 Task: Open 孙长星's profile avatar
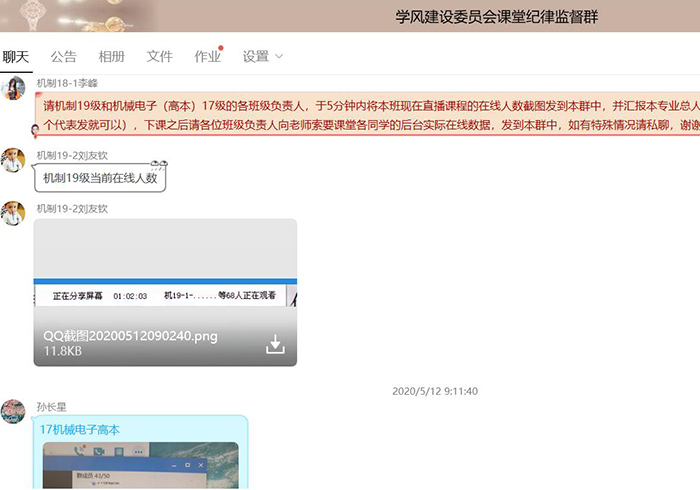13,411
